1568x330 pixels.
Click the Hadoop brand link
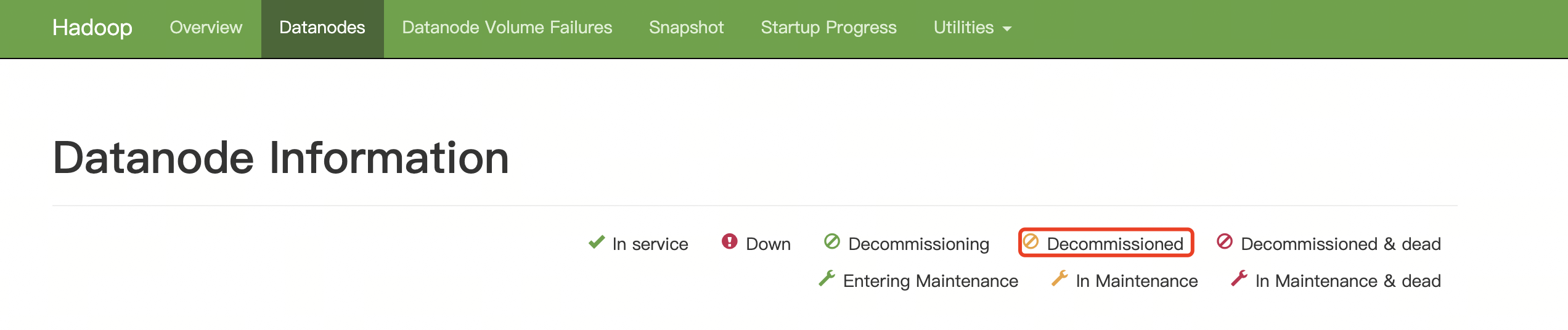pos(92,28)
